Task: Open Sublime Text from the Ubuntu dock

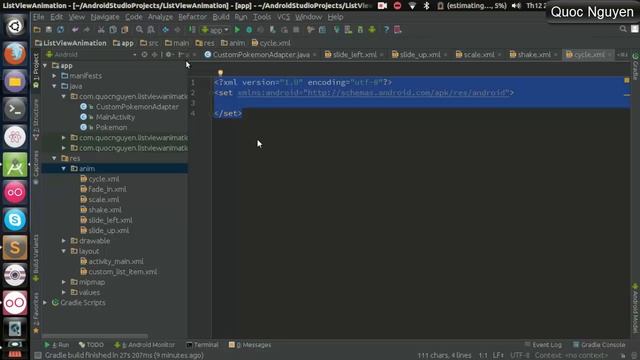Action: pos(15,247)
